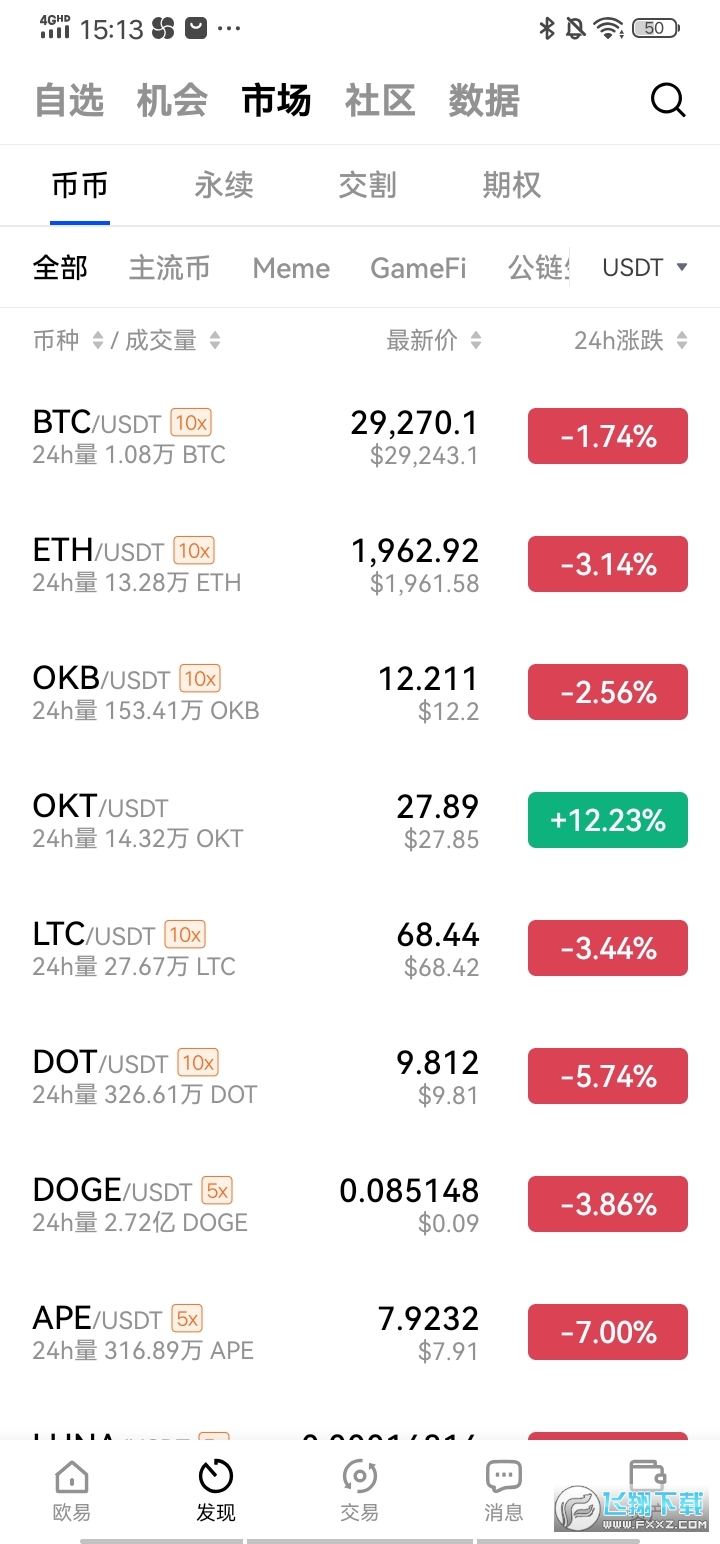720x1544 pixels.
Task: Tap the 发现 discover icon
Action: (x=216, y=1477)
